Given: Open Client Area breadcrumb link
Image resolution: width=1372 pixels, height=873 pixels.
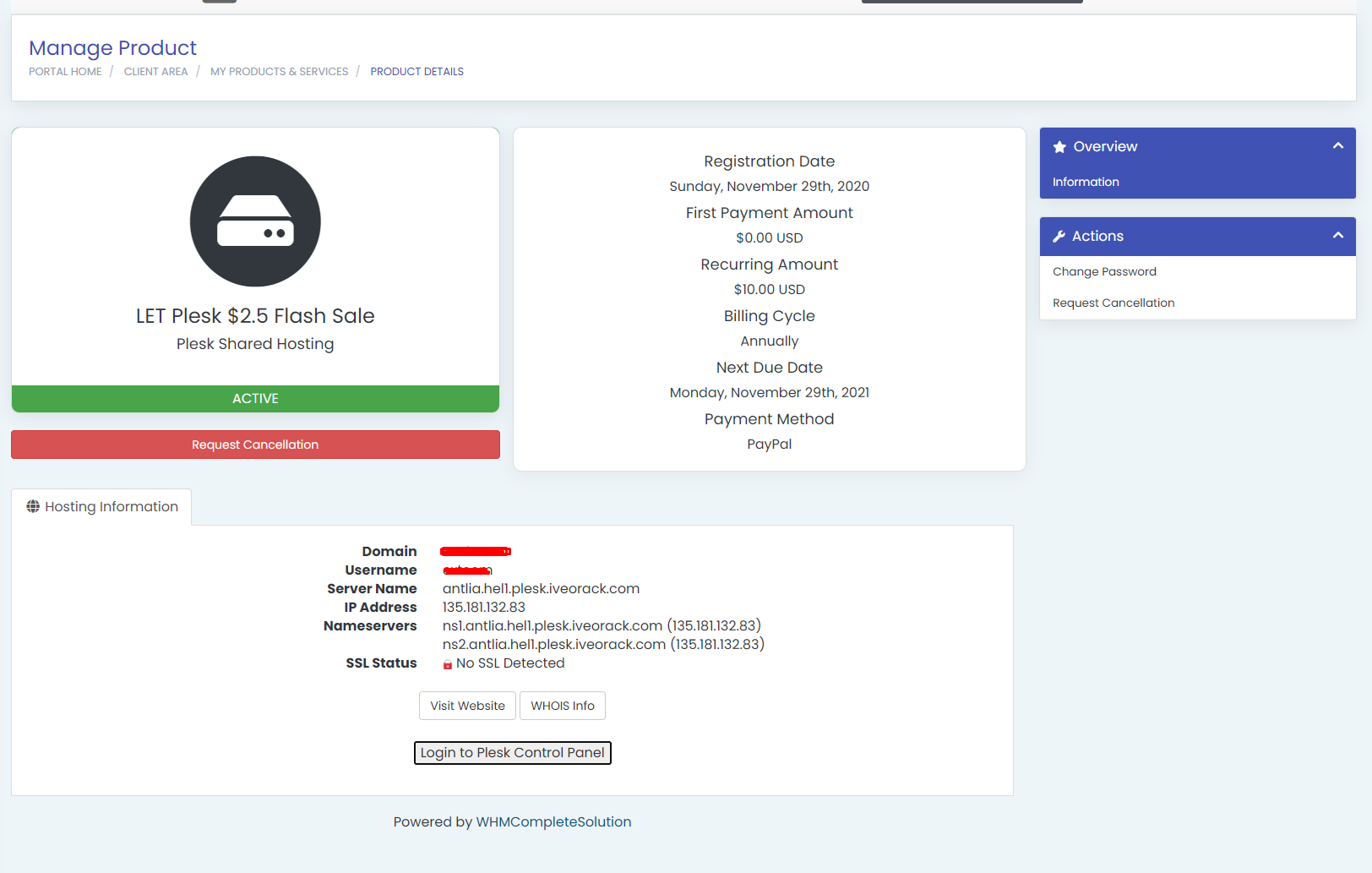Looking at the screenshot, I should pos(156,72).
